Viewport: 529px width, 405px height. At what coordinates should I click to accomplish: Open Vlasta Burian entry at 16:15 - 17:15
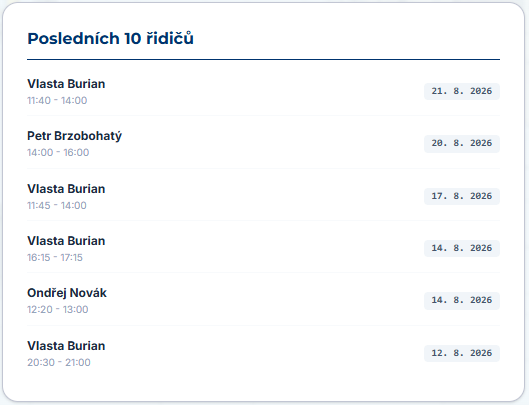click(263, 248)
